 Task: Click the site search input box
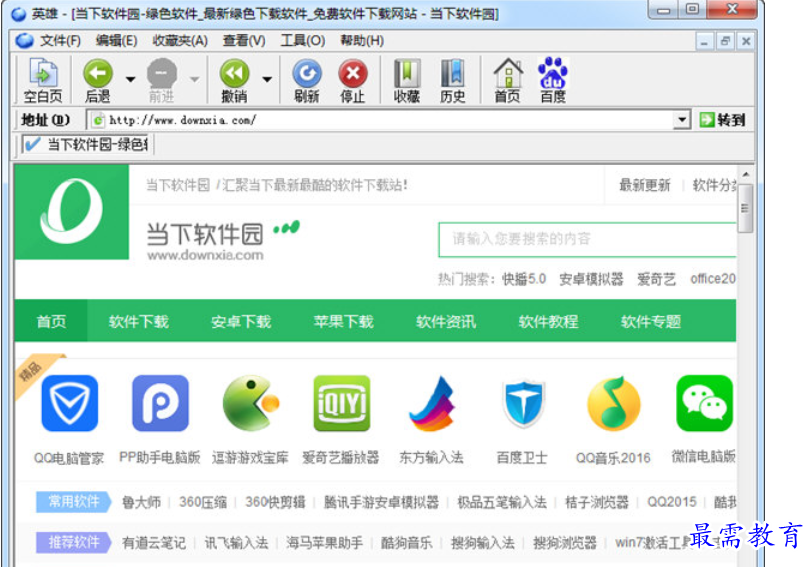tap(587, 239)
